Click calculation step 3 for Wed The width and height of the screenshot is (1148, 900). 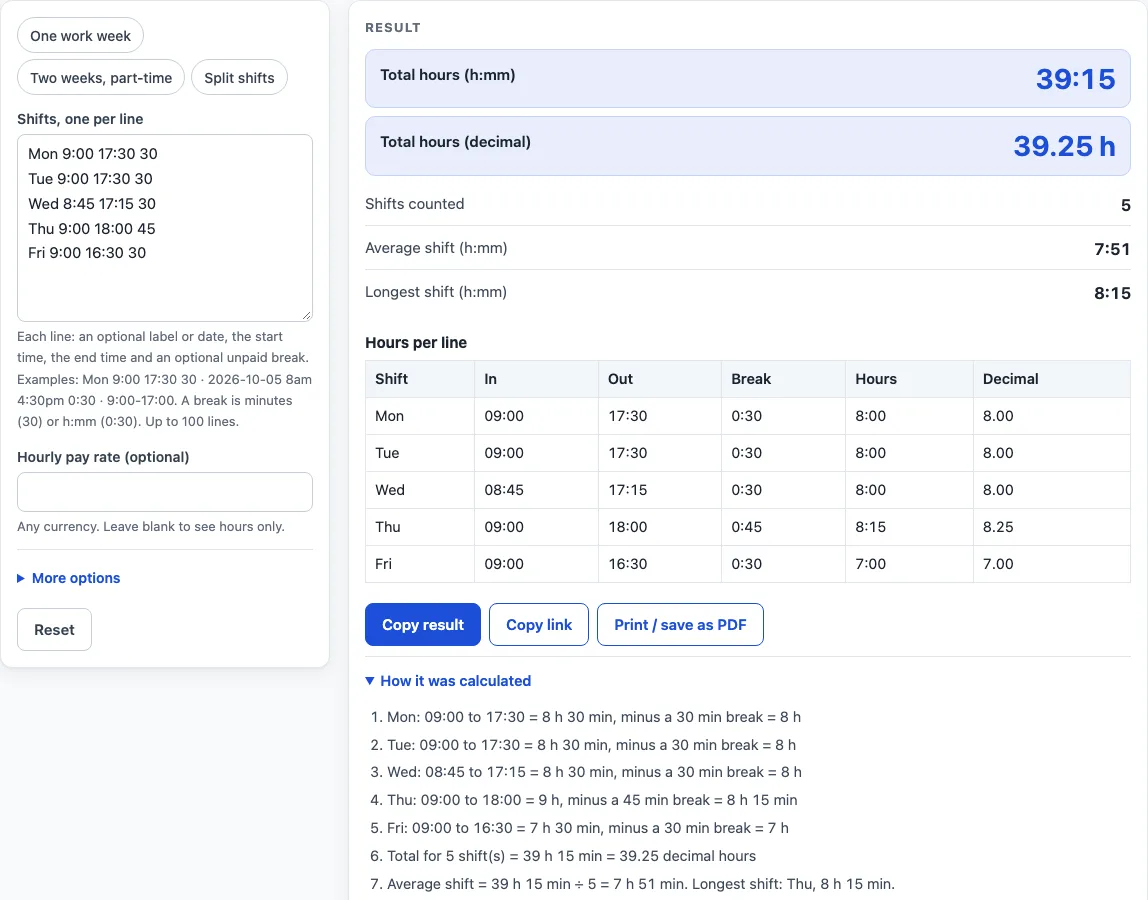coord(594,773)
